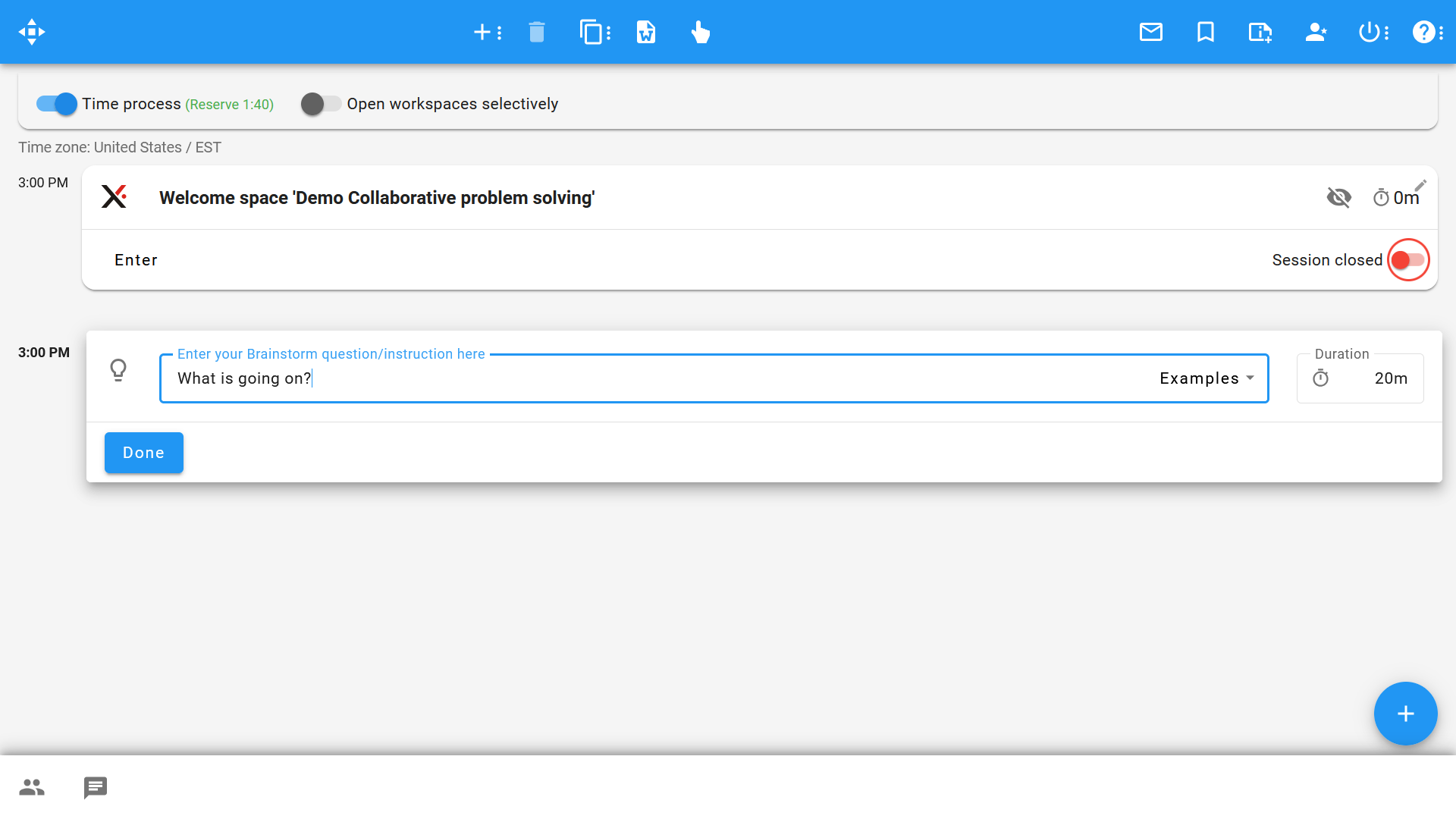
Task: Click Welcome space title text
Action: [x=377, y=198]
